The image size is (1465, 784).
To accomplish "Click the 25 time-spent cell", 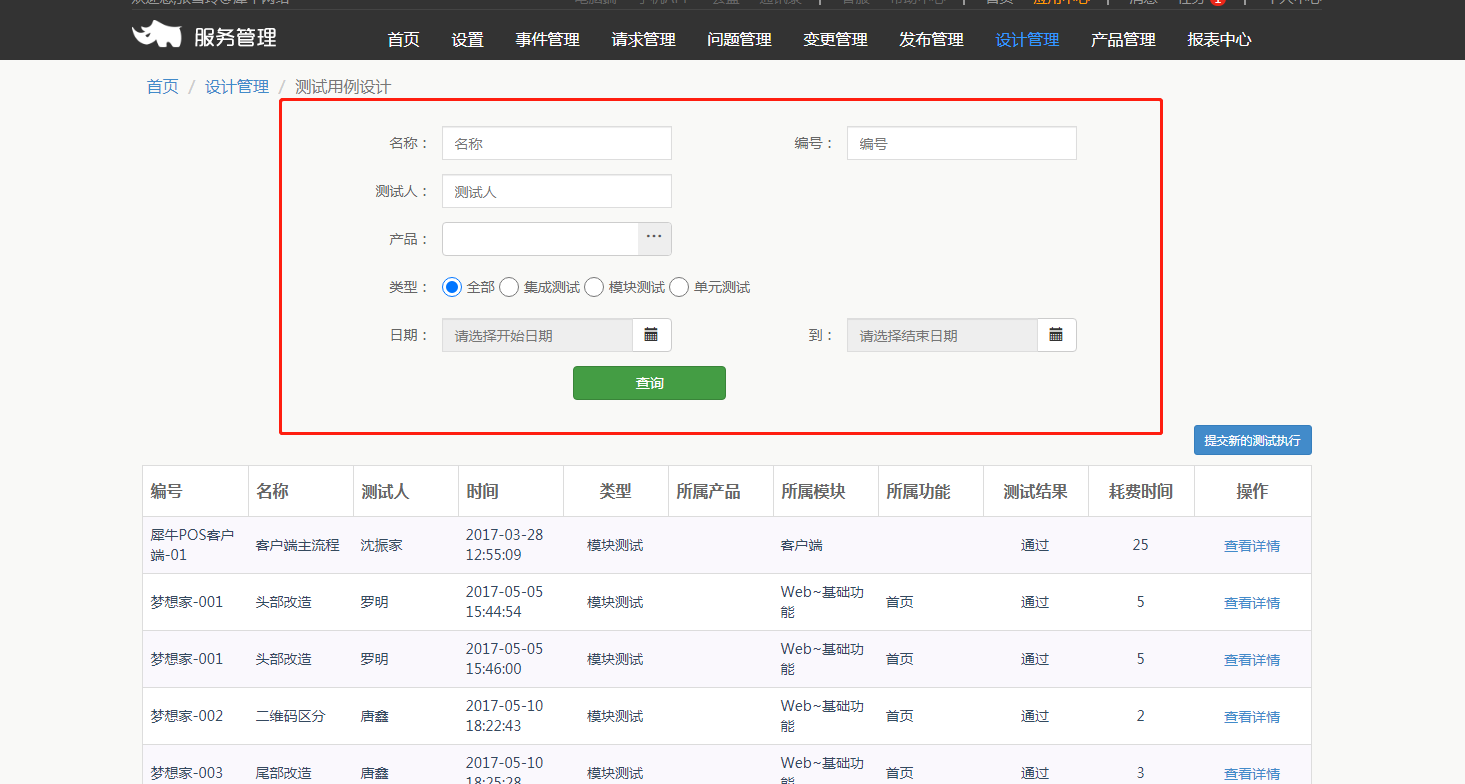I will coord(1141,545).
